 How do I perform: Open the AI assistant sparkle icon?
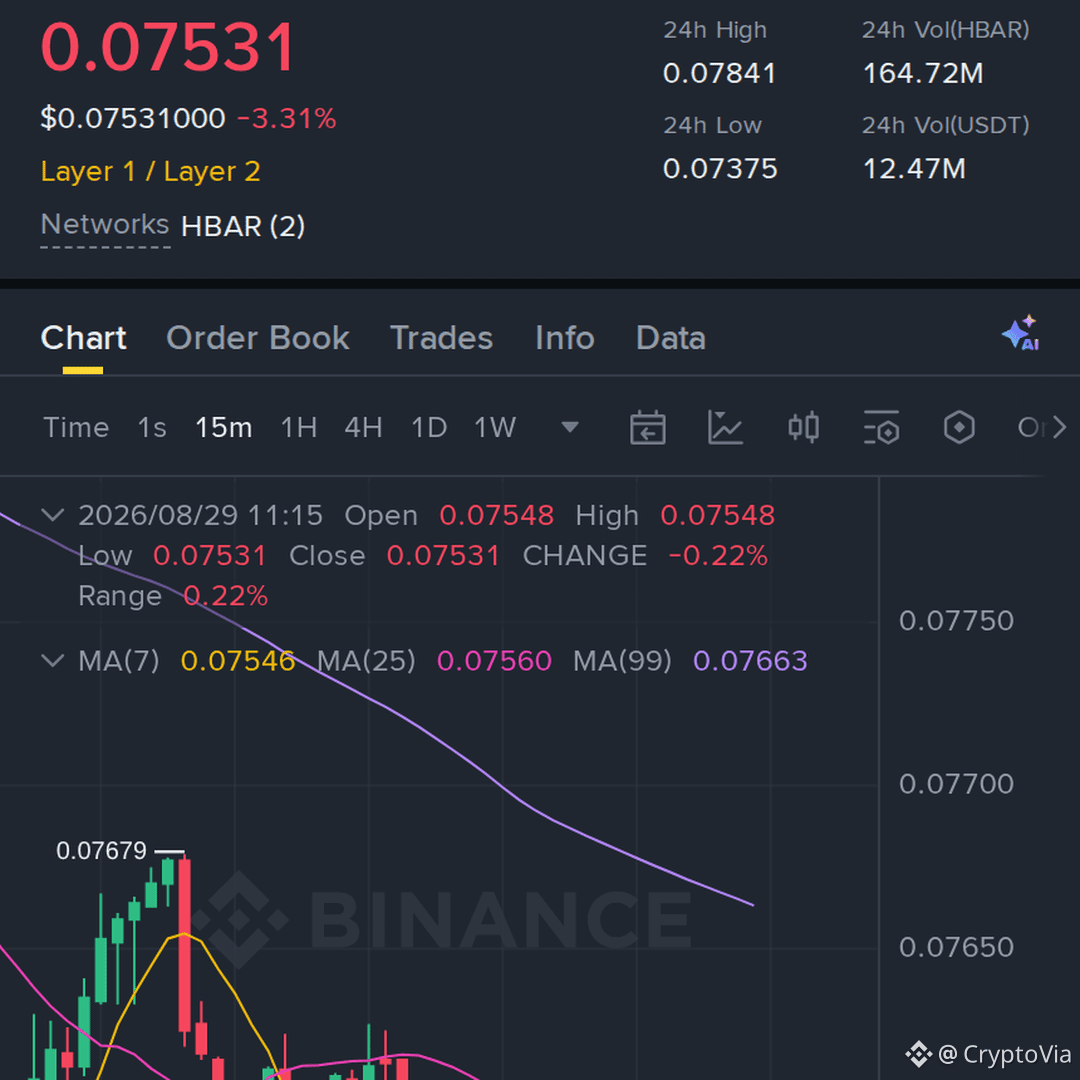(x=1021, y=334)
